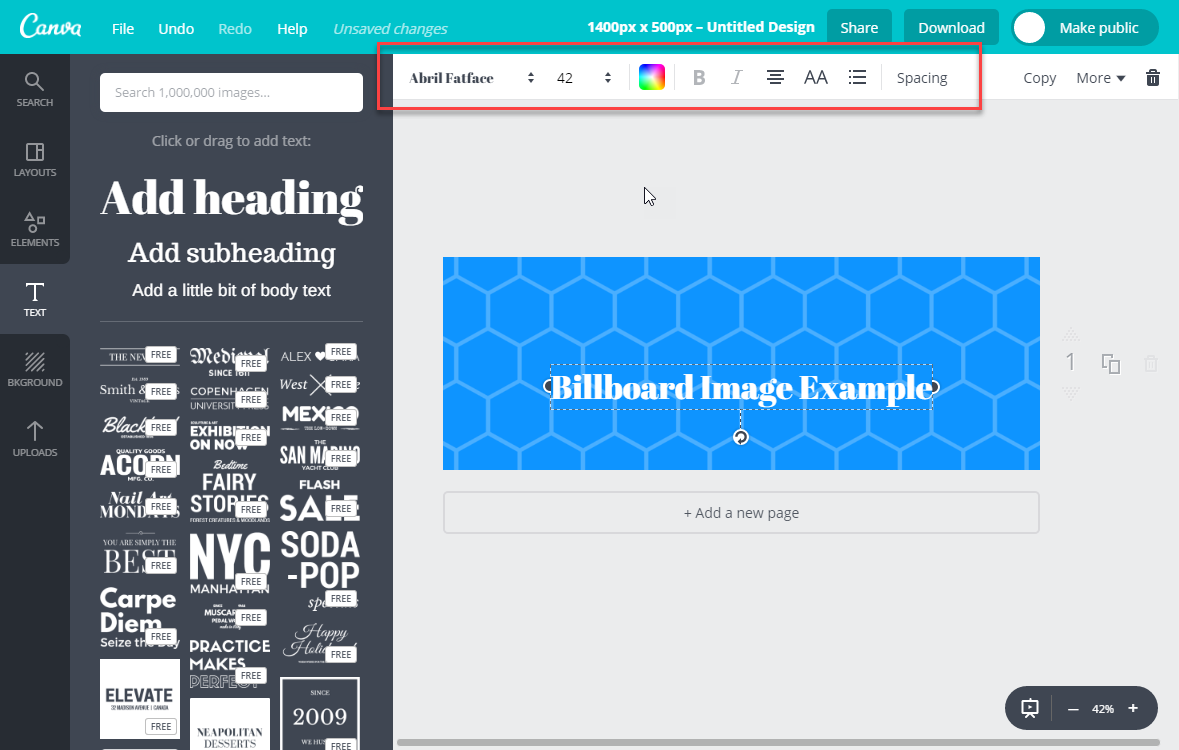Open the rainbow text color picker
This screenshot has width=1179, height=750.
click(x=652, y=78)
